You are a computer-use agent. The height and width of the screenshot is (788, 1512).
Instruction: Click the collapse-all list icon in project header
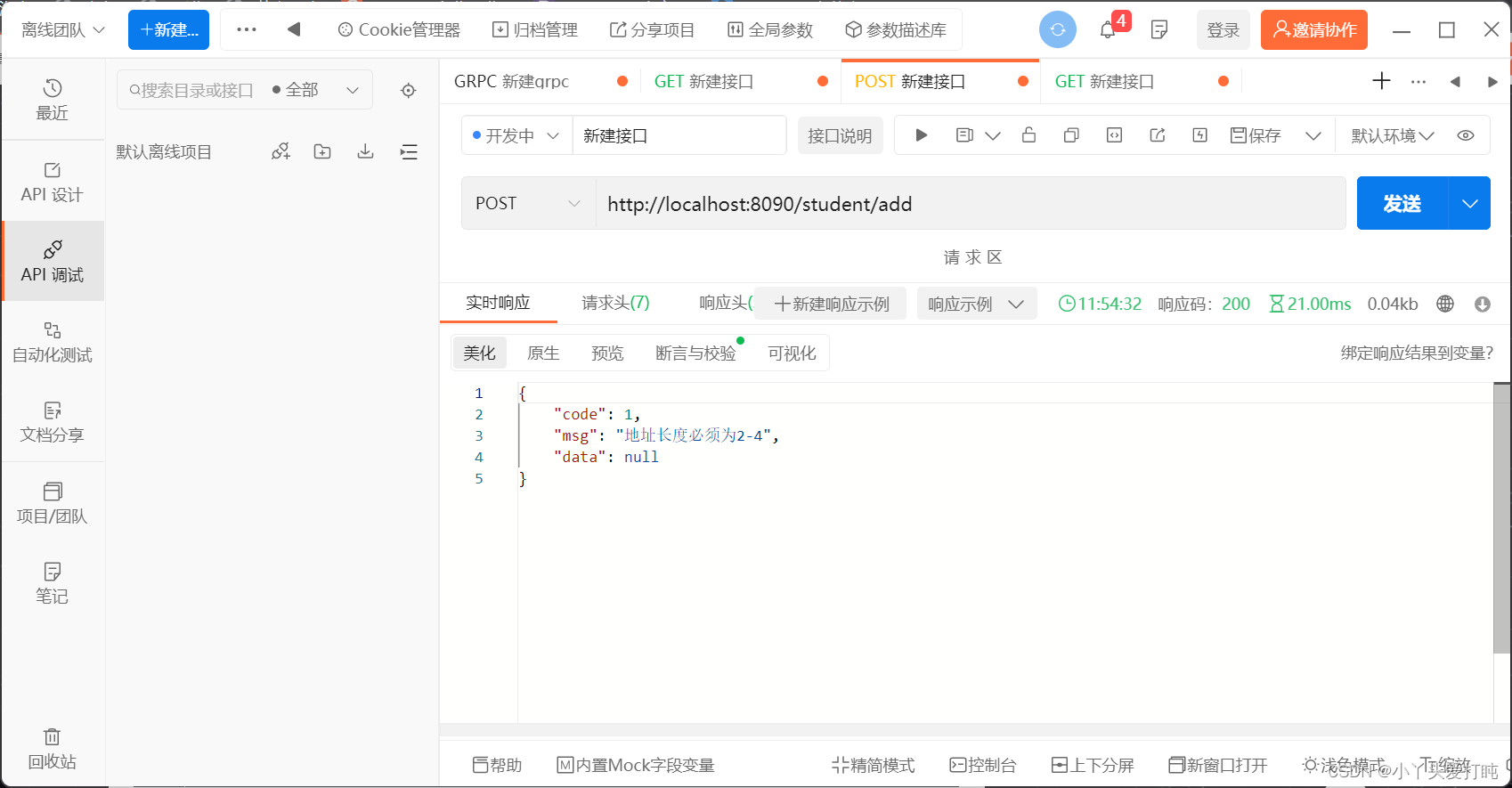[409, 151]
